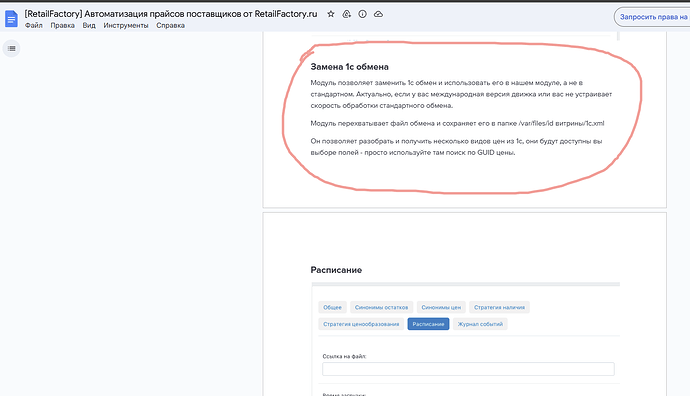Click the Расписание section heading
This screenshot has height=396, width=690.
[336, 270]
